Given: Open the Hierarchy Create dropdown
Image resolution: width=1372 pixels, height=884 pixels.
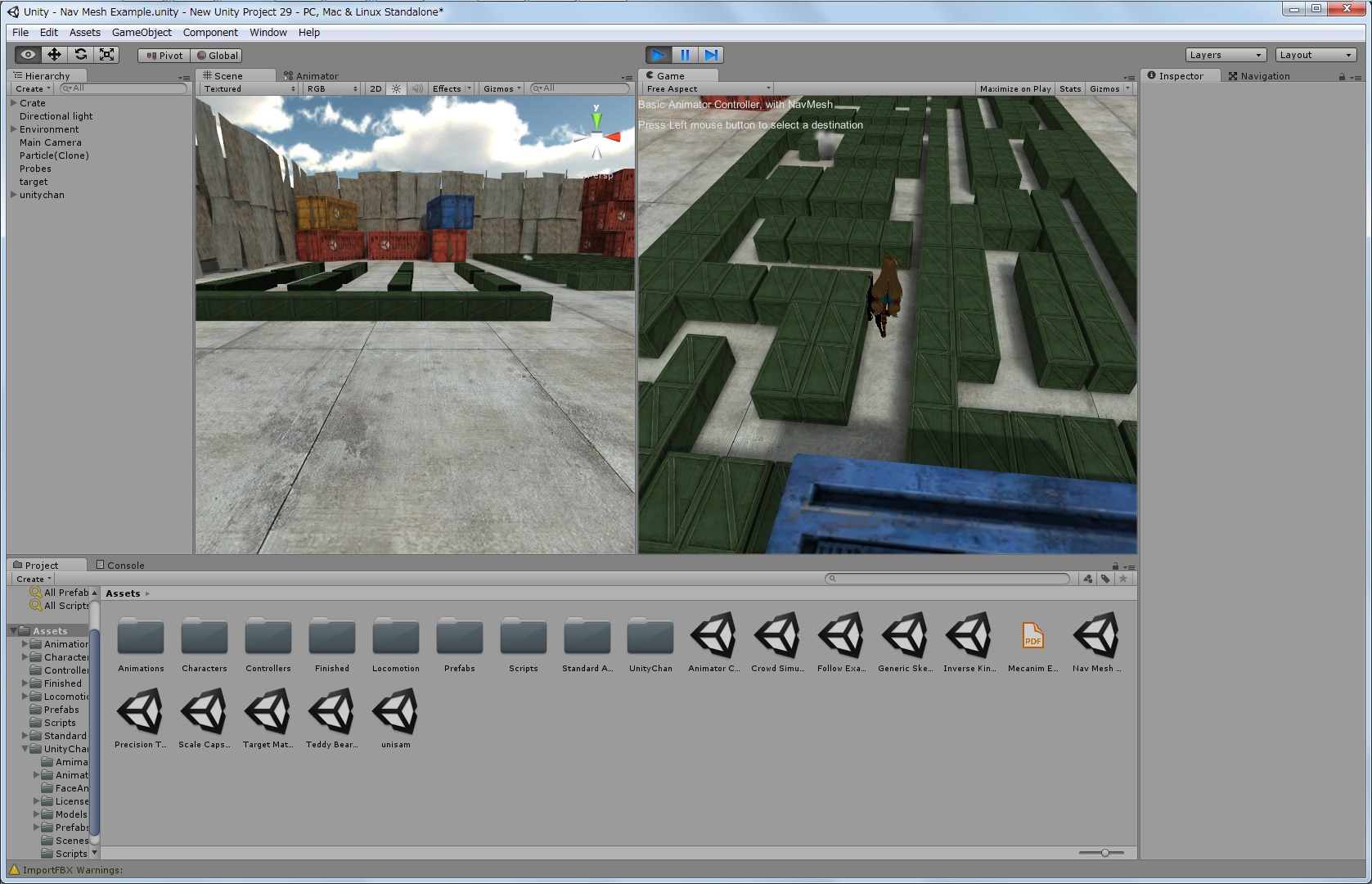Looking at the screenshot, I should (x=33, y=88).
